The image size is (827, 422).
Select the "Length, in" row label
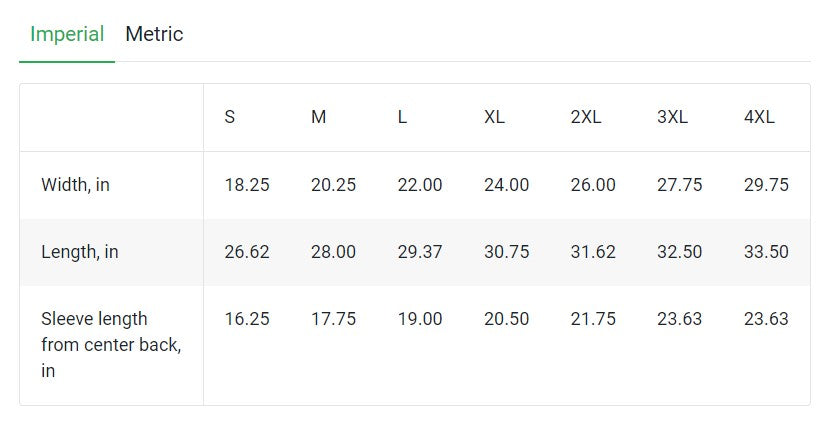point(79,252)
